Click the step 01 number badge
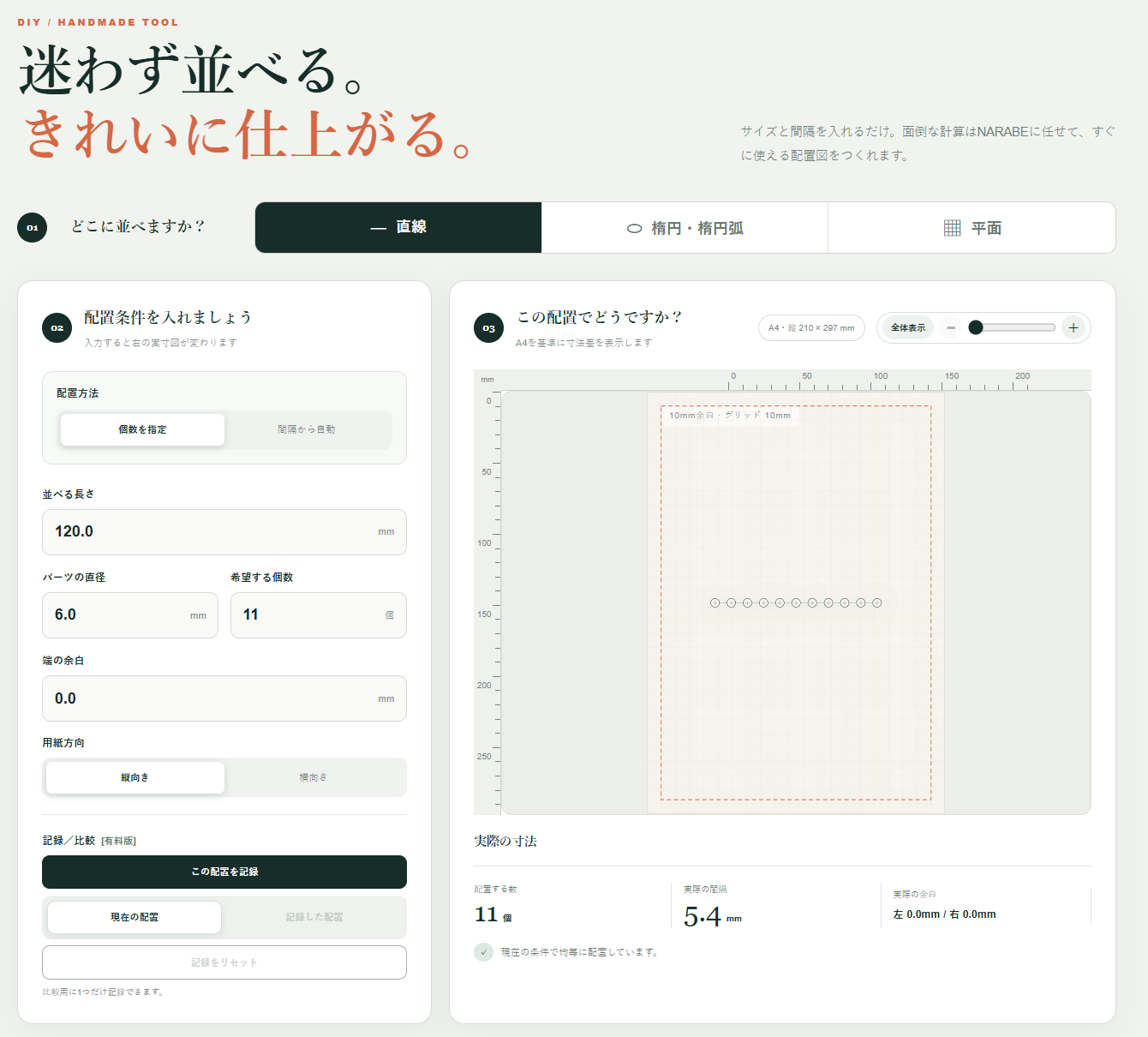Screen dimensions: 1148x1037 pyautogui.click(x=33, y=228)
